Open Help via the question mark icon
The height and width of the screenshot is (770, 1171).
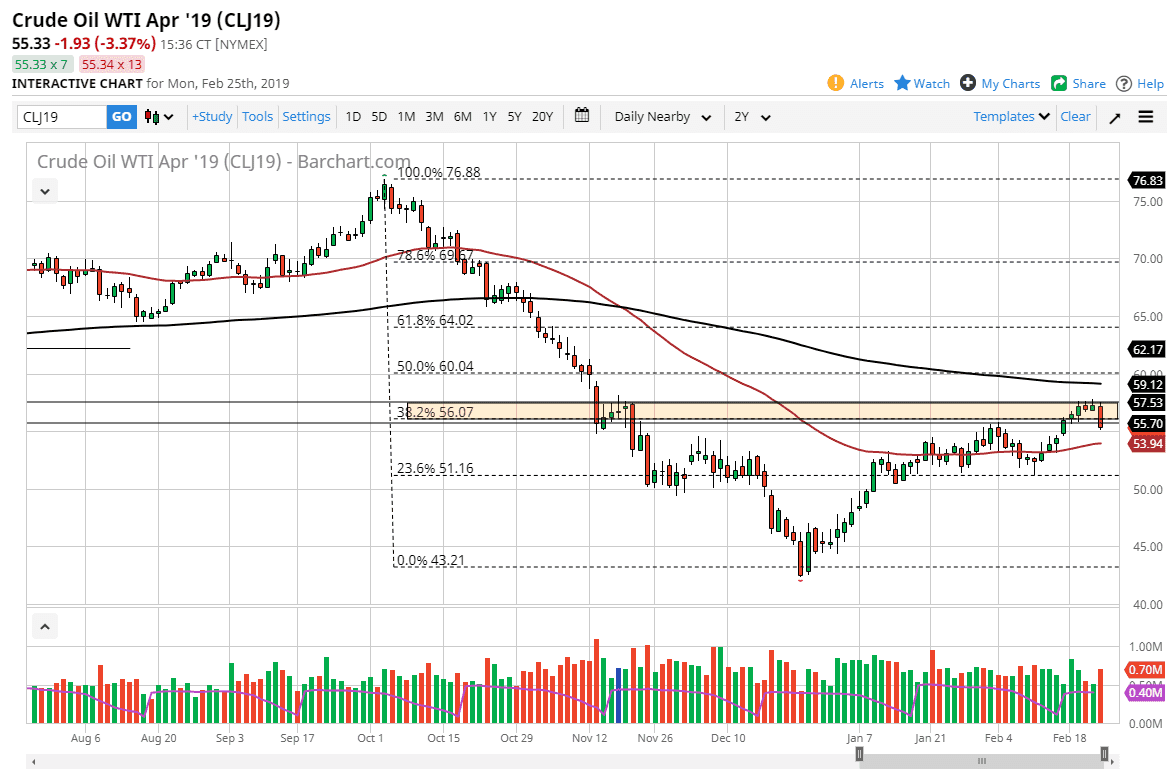pyautogui.click(x=1123, y=83)
